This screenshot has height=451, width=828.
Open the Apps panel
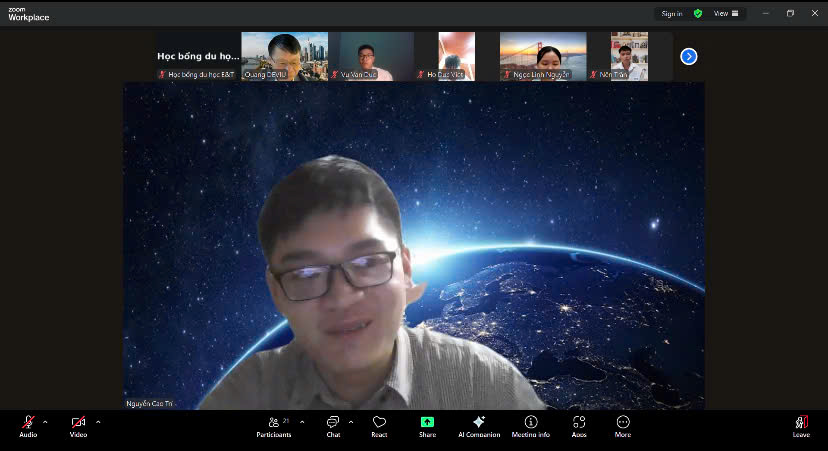point(579,424)
